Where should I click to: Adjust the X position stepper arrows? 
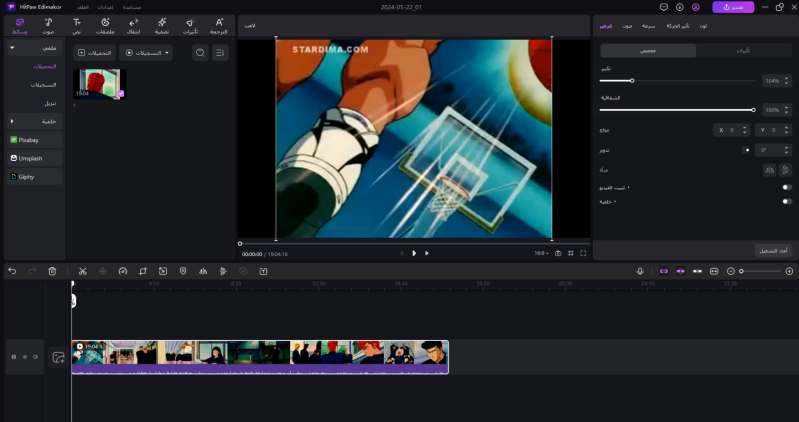(x=744, y=130)
